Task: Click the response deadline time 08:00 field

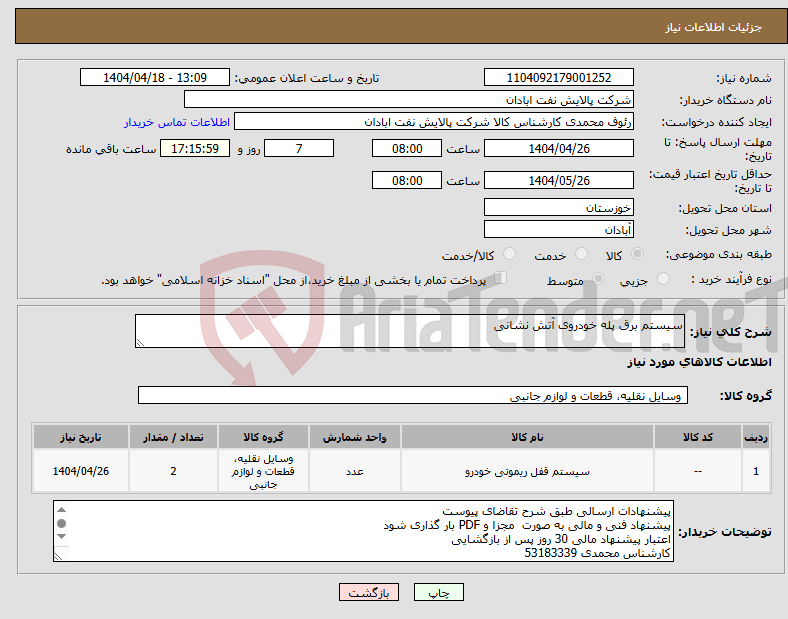Action: (407, 148)
